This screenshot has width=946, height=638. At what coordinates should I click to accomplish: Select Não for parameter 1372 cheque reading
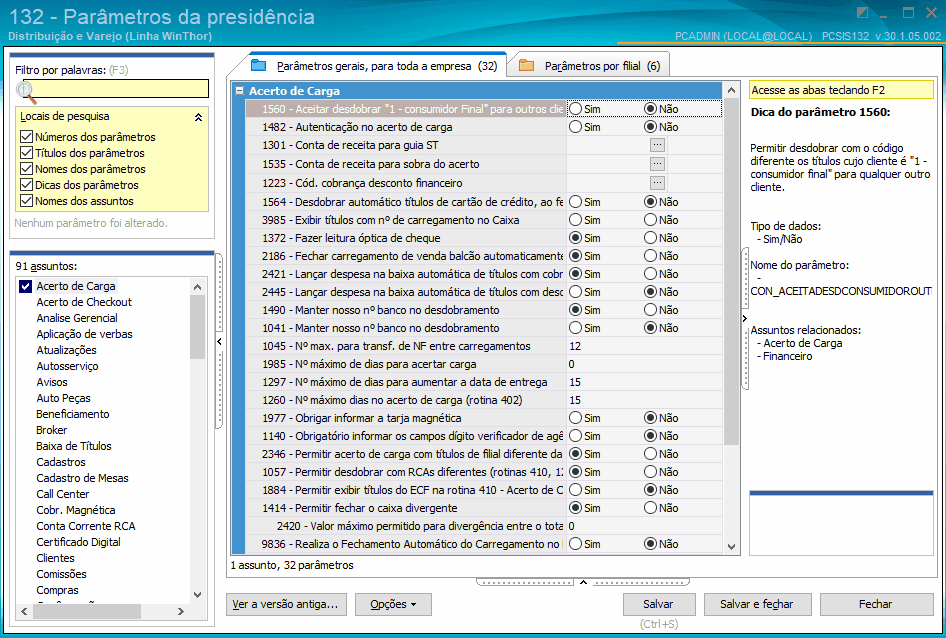point(650,238)
